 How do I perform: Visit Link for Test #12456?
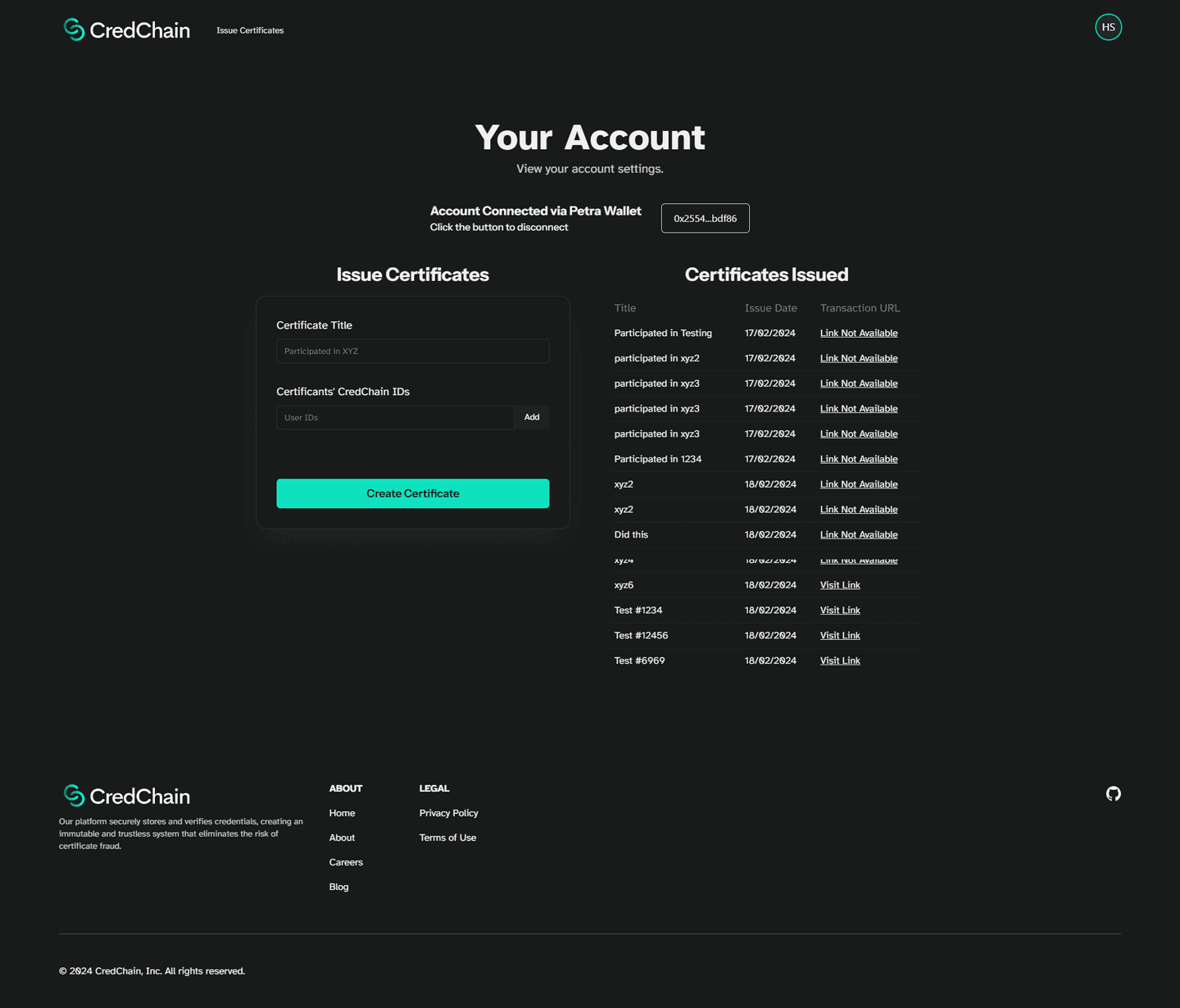[x=840, y=635]
